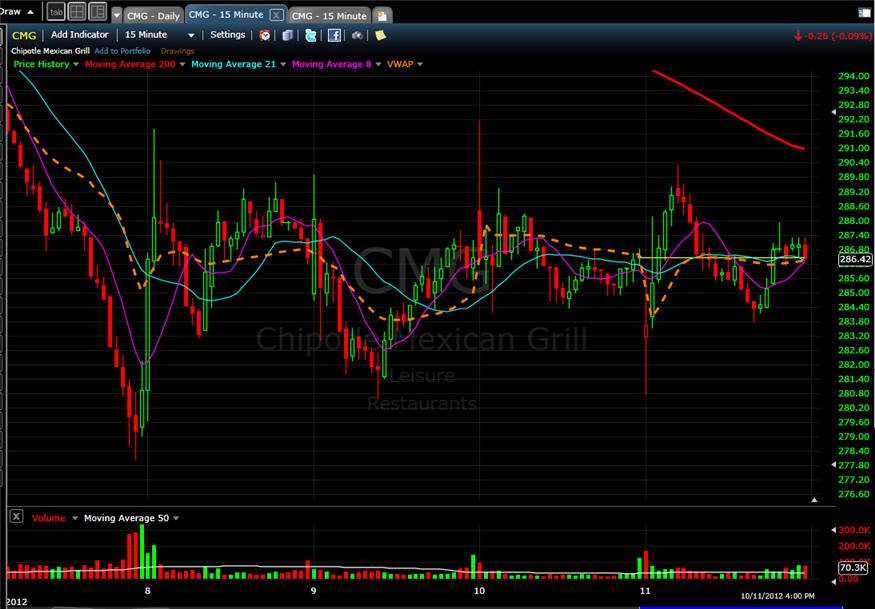Open the Moving Average 21 dropdown arrow
The image size is (875, 609).
tap(283, 64)
